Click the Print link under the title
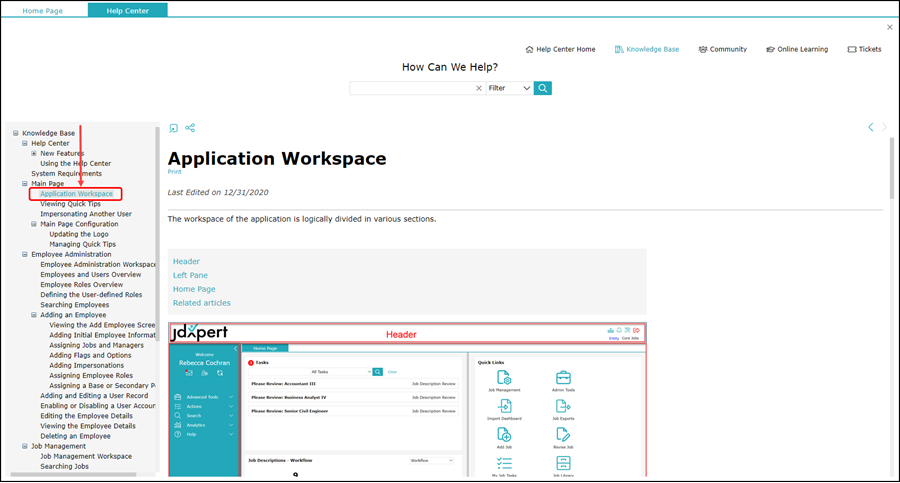Screen dimensions: 900x483 tap(175, 172)
